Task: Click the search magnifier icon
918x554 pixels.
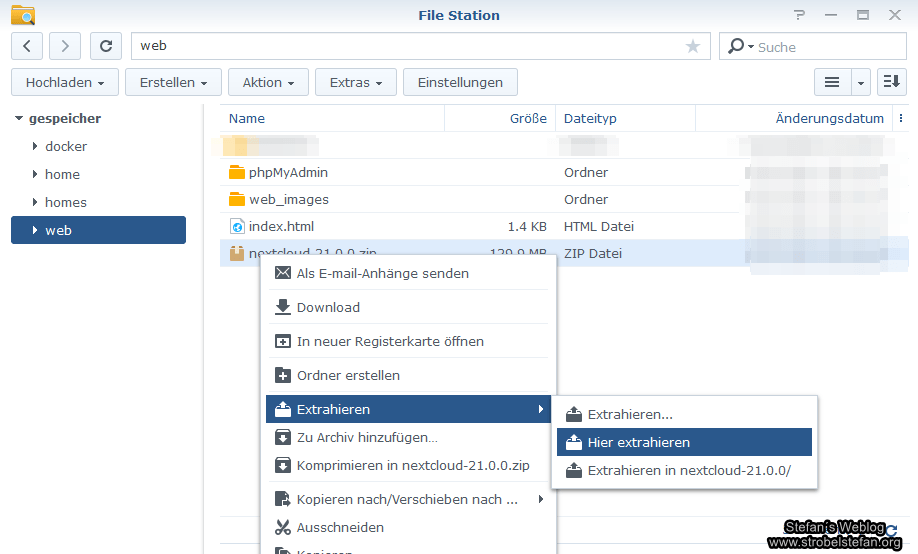Action: [736, 46]
